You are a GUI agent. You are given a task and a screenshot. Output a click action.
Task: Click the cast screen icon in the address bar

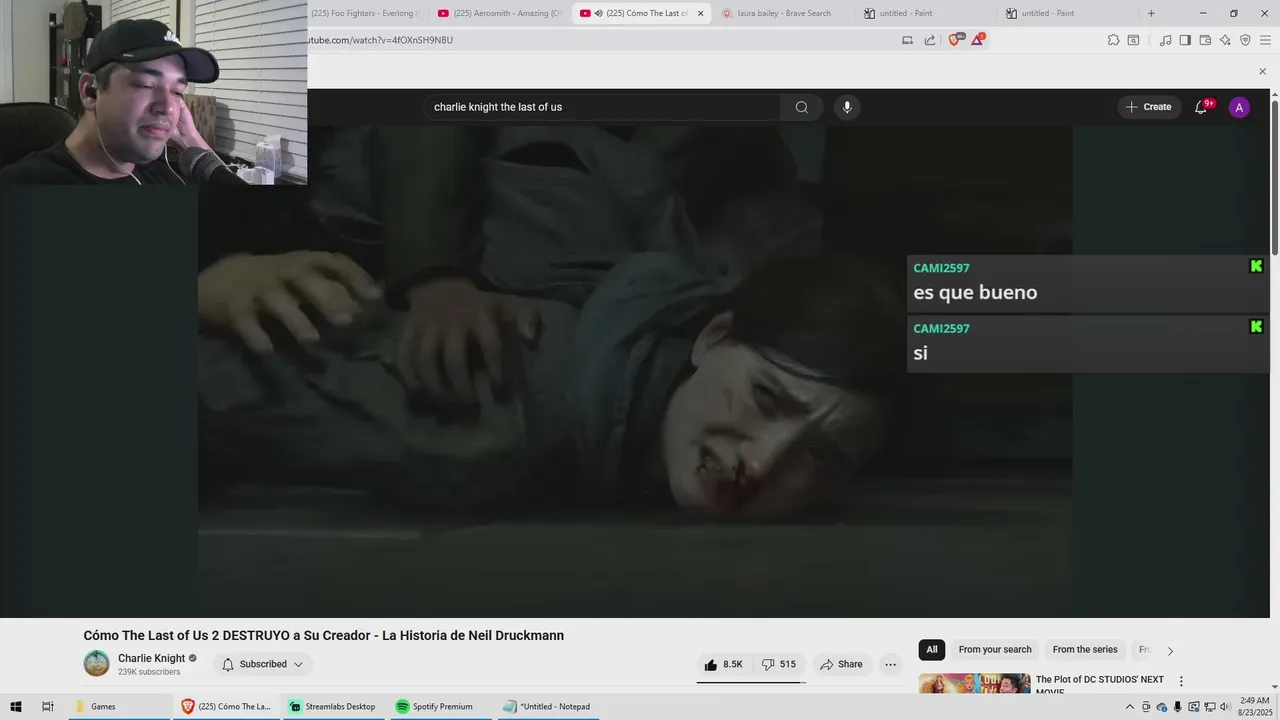[907, 40]
